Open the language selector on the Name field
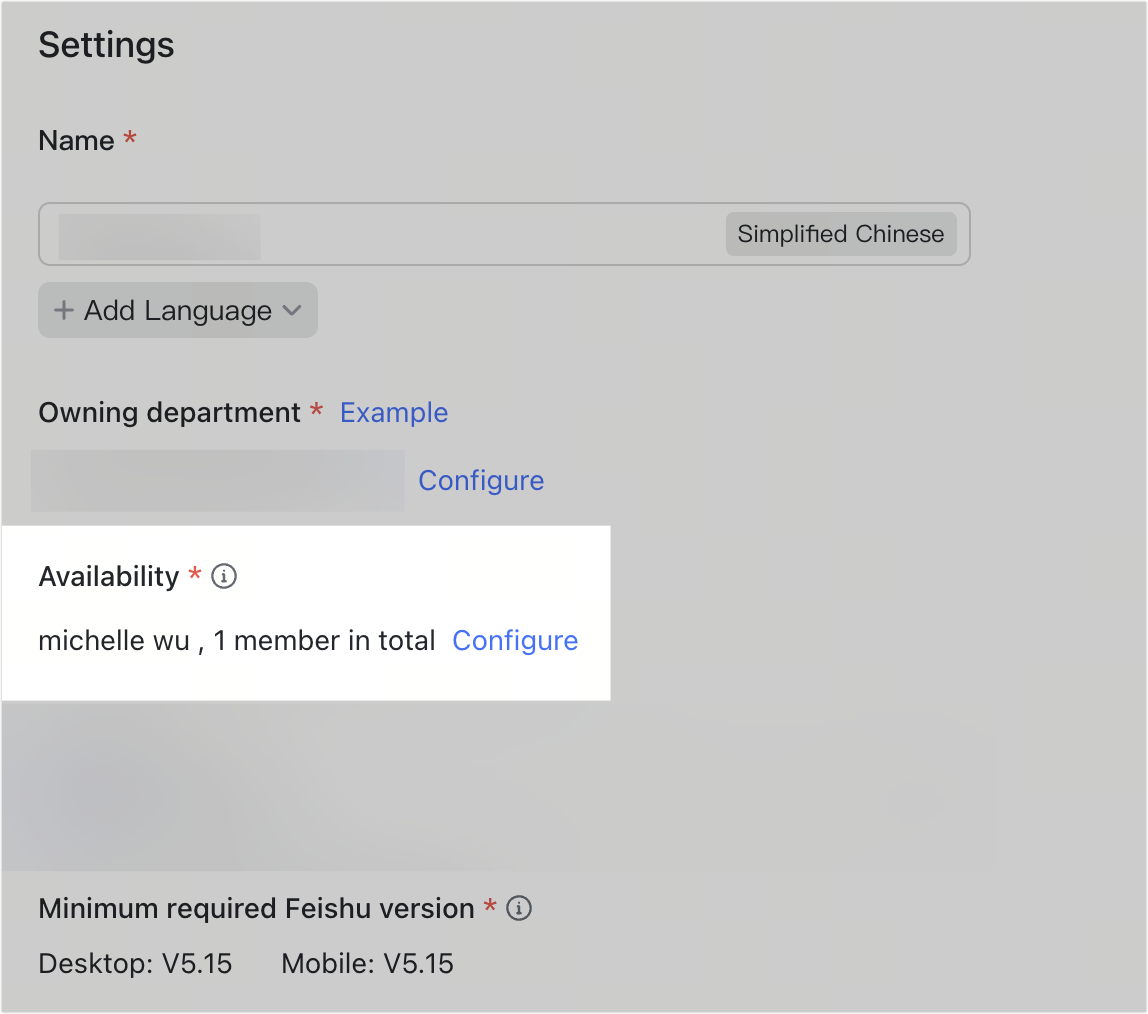Image resolution: width=1148 pixels, height=1014 pixels. point(840,234)
